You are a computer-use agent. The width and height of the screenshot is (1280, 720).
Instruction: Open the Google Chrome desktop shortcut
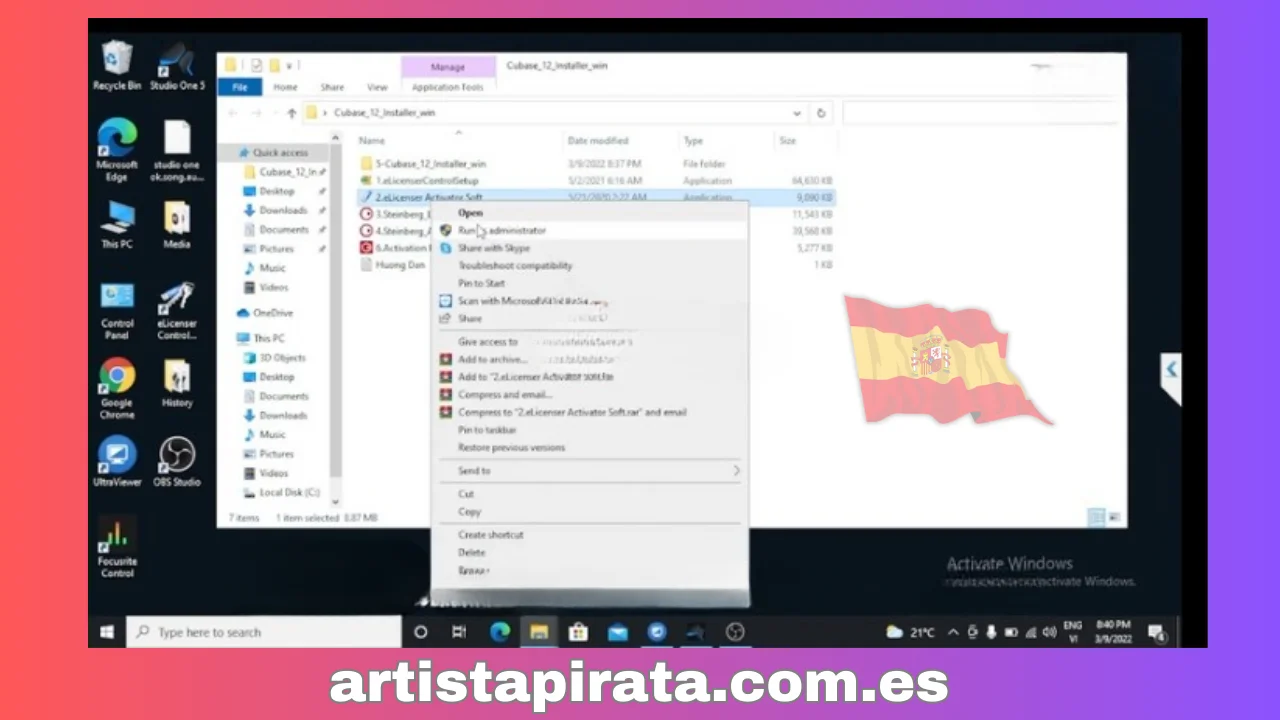click(116, 388)
